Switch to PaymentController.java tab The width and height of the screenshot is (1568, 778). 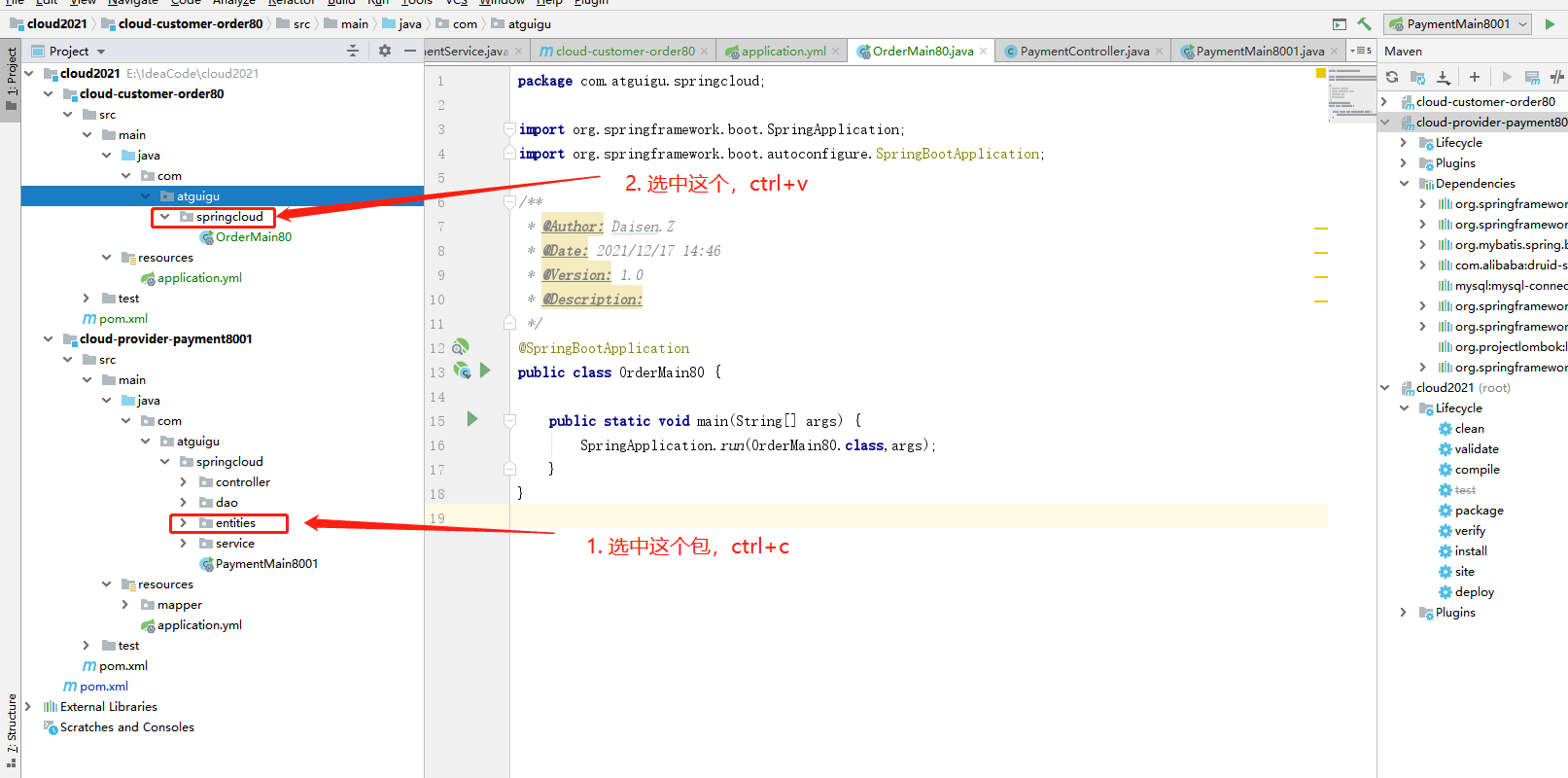pos(1085,51)
